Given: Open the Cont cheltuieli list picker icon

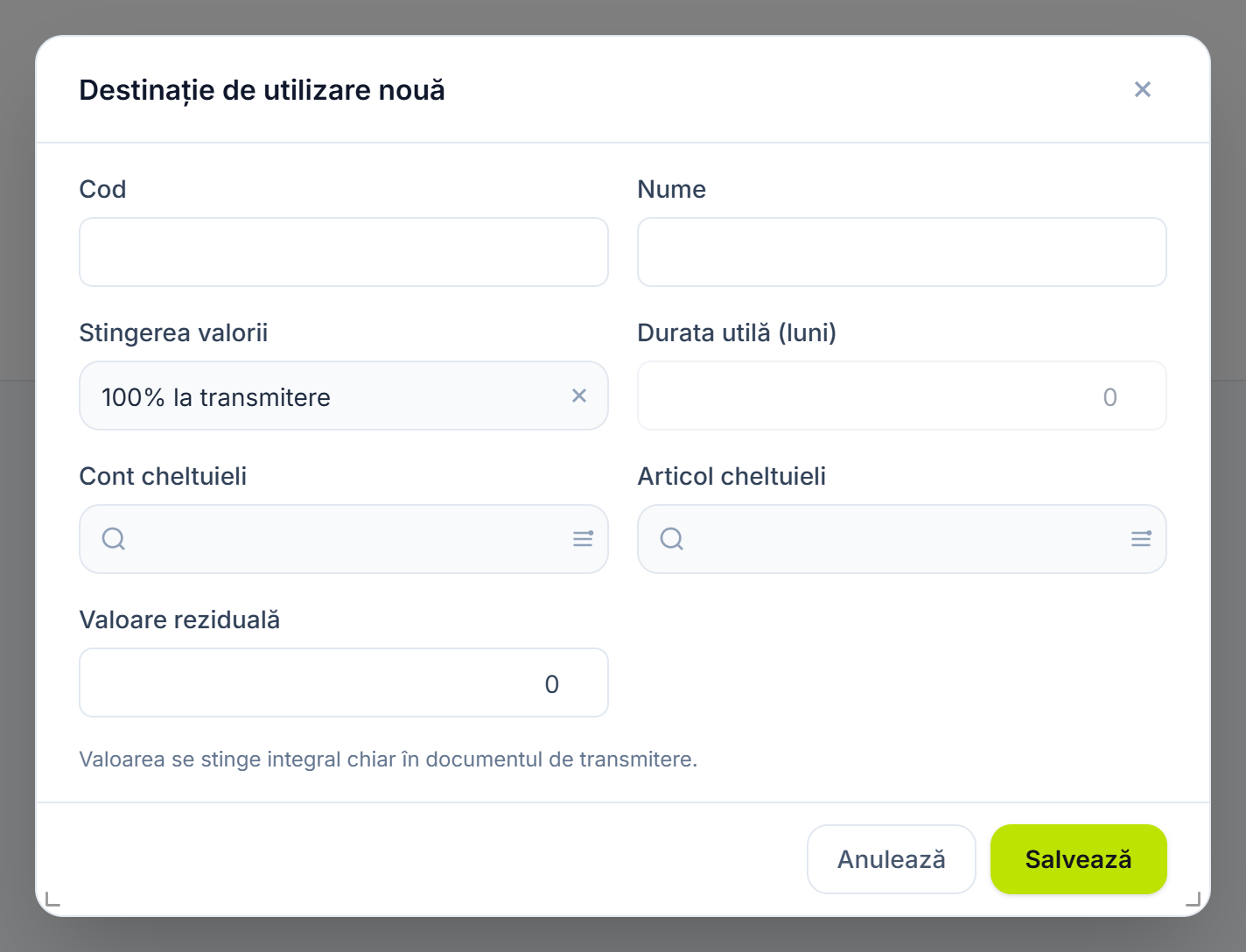Looking at the screenshot, I should pyautogui.click(x=583, y=539).
